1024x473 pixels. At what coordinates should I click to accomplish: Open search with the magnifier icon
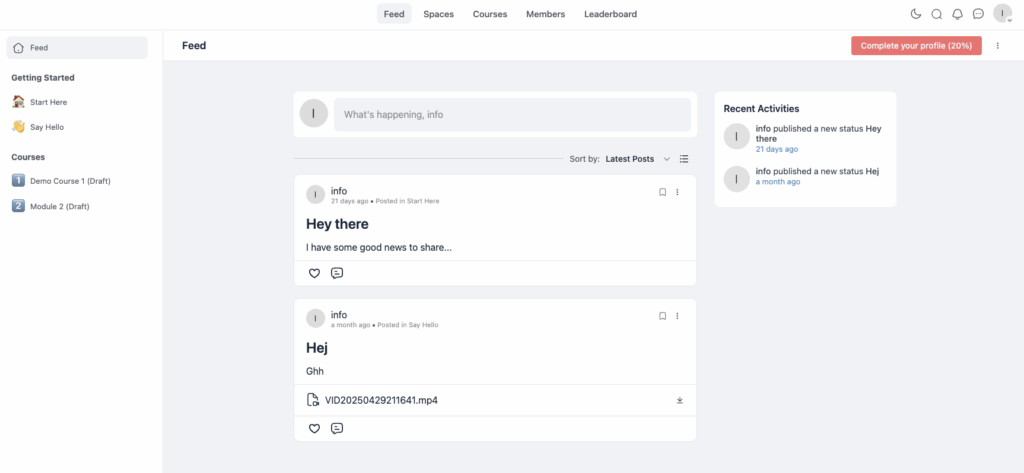936,14
